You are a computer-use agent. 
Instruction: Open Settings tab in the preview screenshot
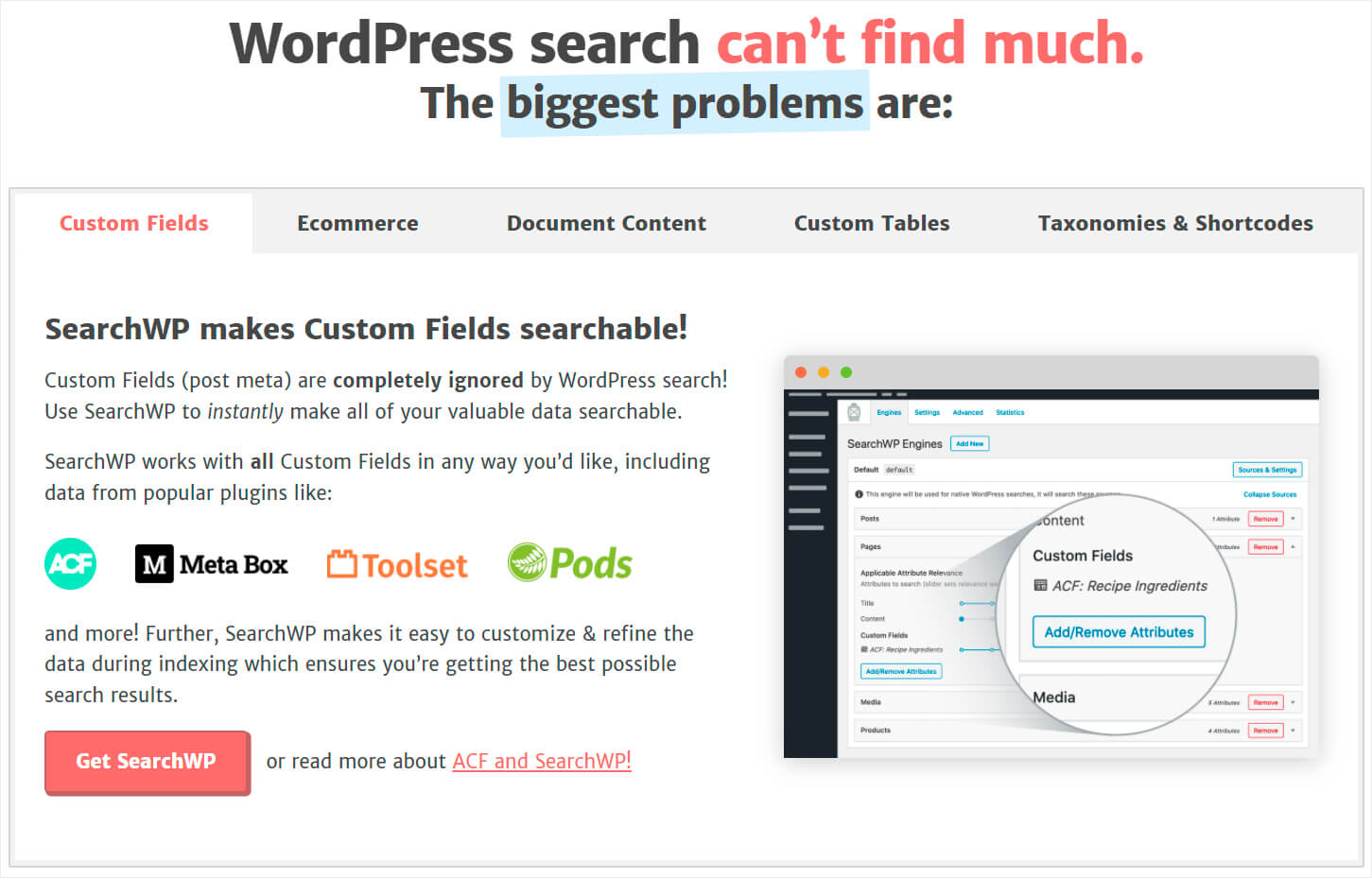[x=927, y=412]
